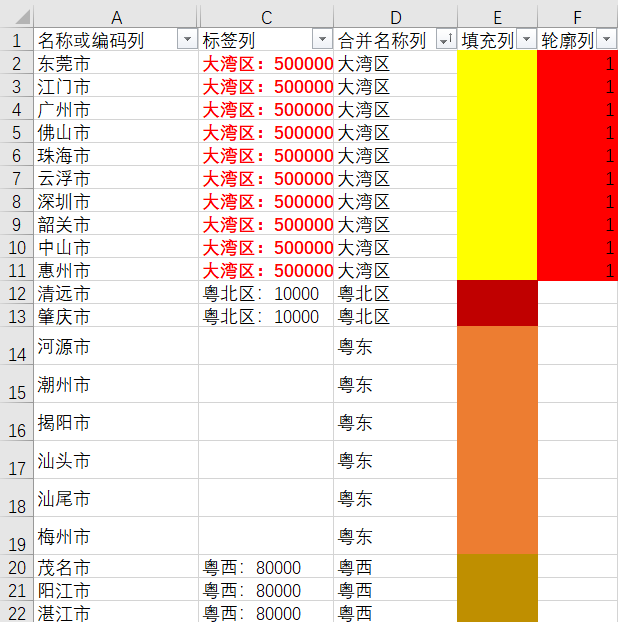Select cell 东莞市

(x=116, y=63)
